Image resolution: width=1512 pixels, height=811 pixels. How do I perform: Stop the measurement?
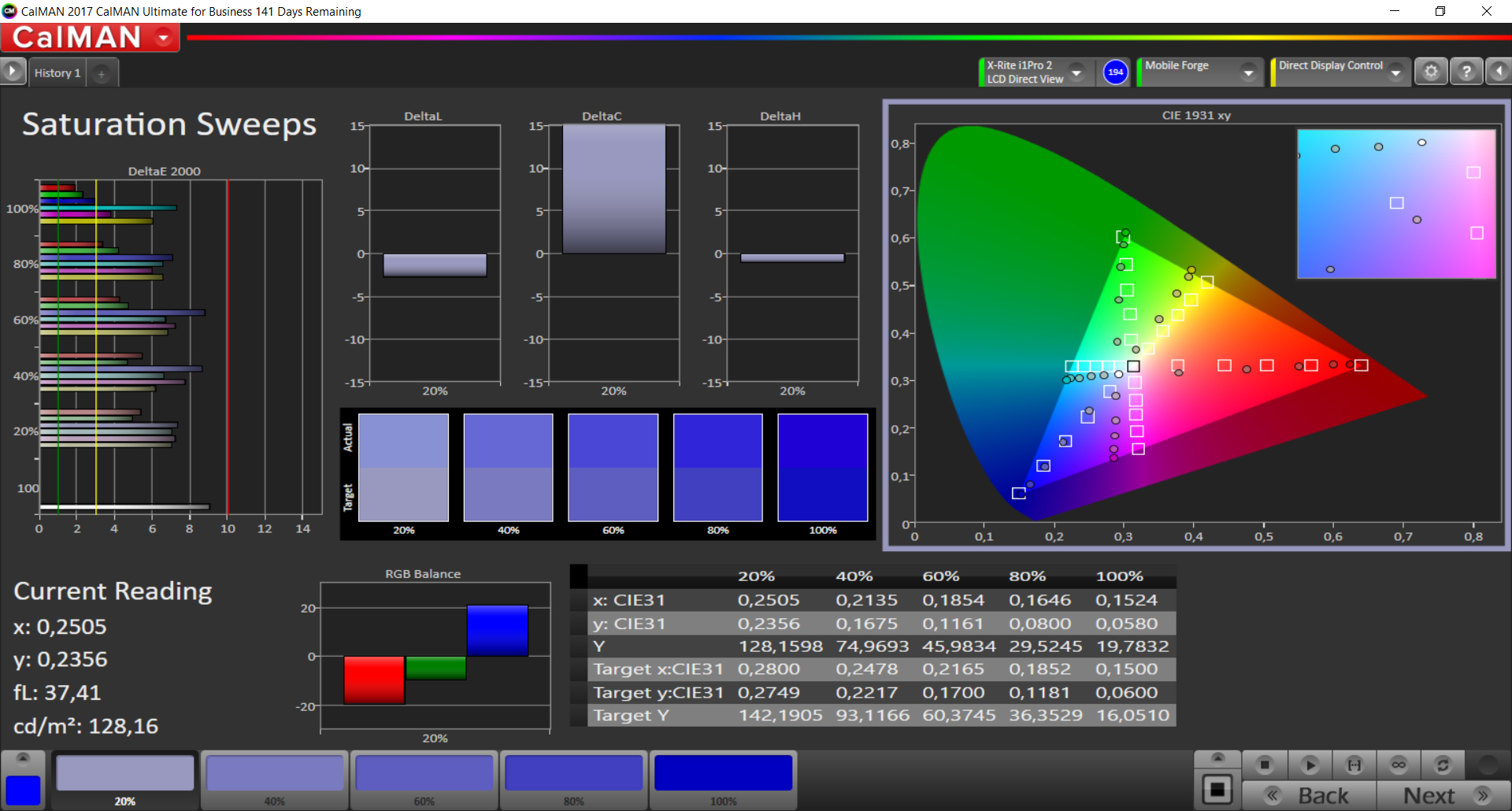[1265, 765]
